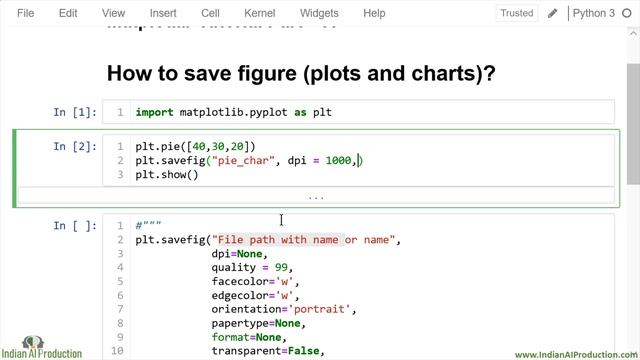Click the papertype=None line
The height and width of the screenshot is (360, 640).
pyautogui.click(x=258, y=323)
